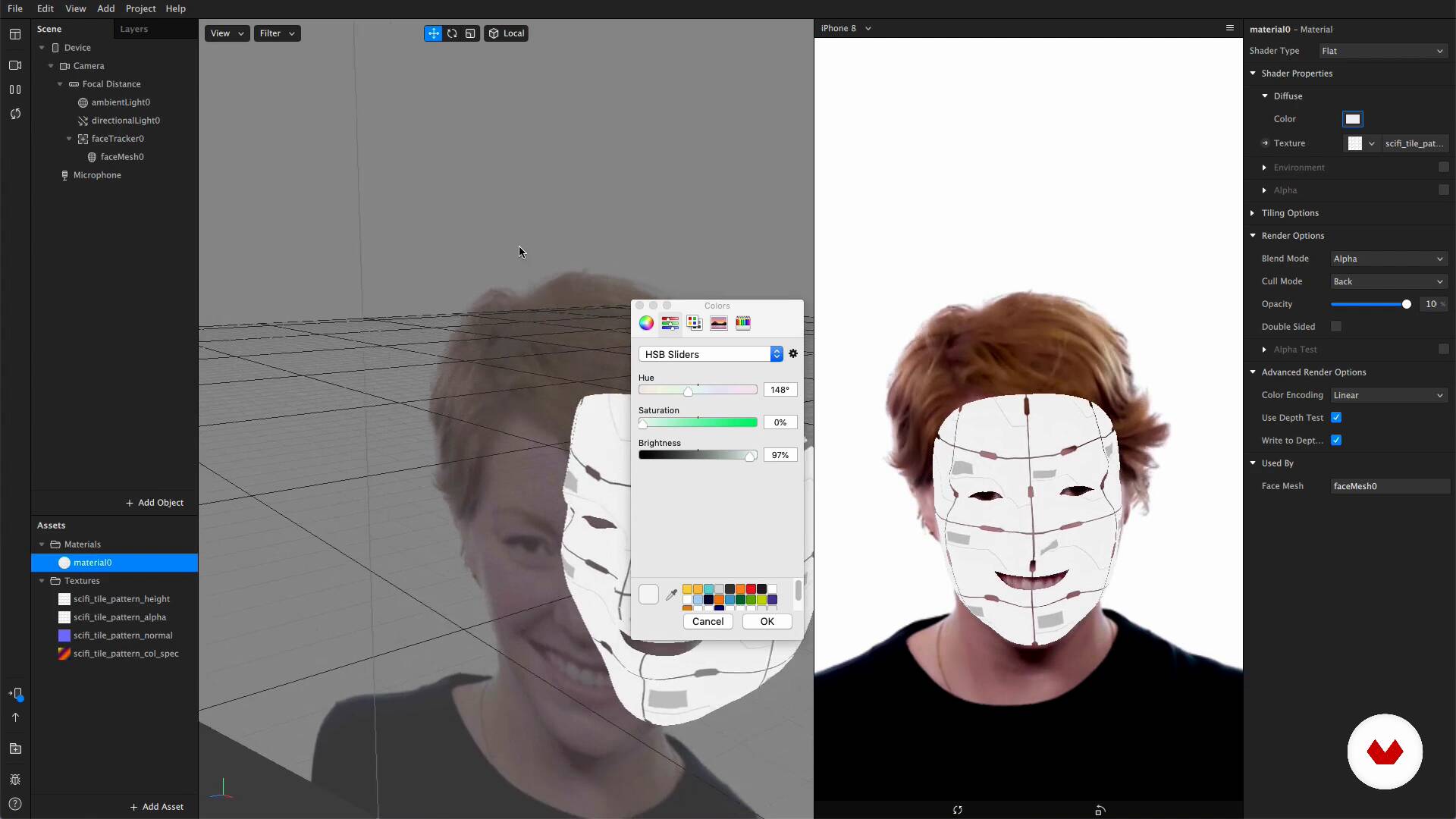The width and height of the screenshot is (1456, 819).
Task: Open the viewport View dropdown
Action: [x=227, y=33]
